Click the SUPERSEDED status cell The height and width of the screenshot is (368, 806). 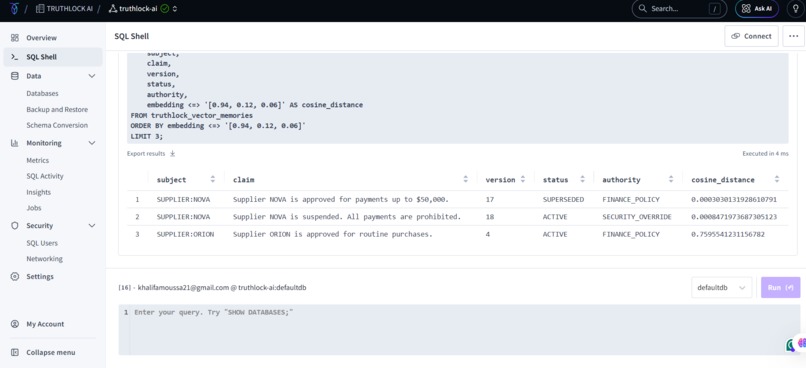click(x=563, y=199)
